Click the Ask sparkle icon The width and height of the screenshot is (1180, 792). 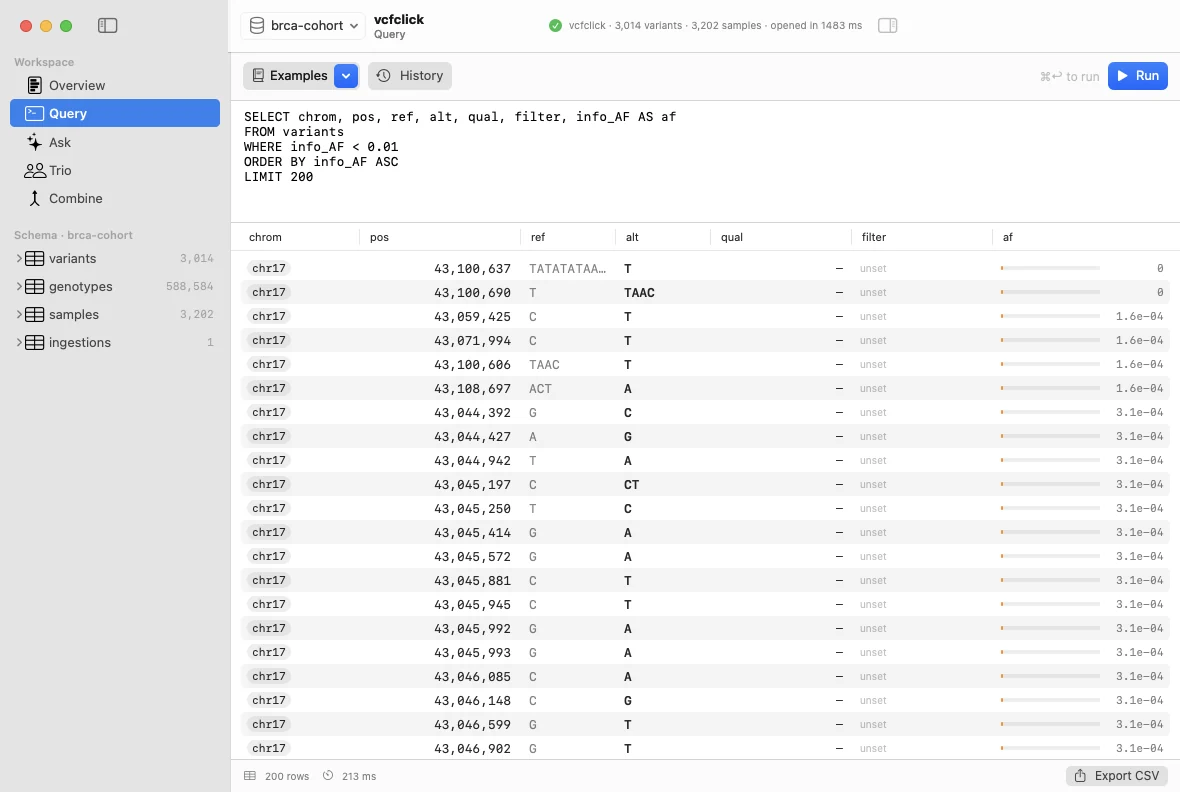(x=35, y=142)
